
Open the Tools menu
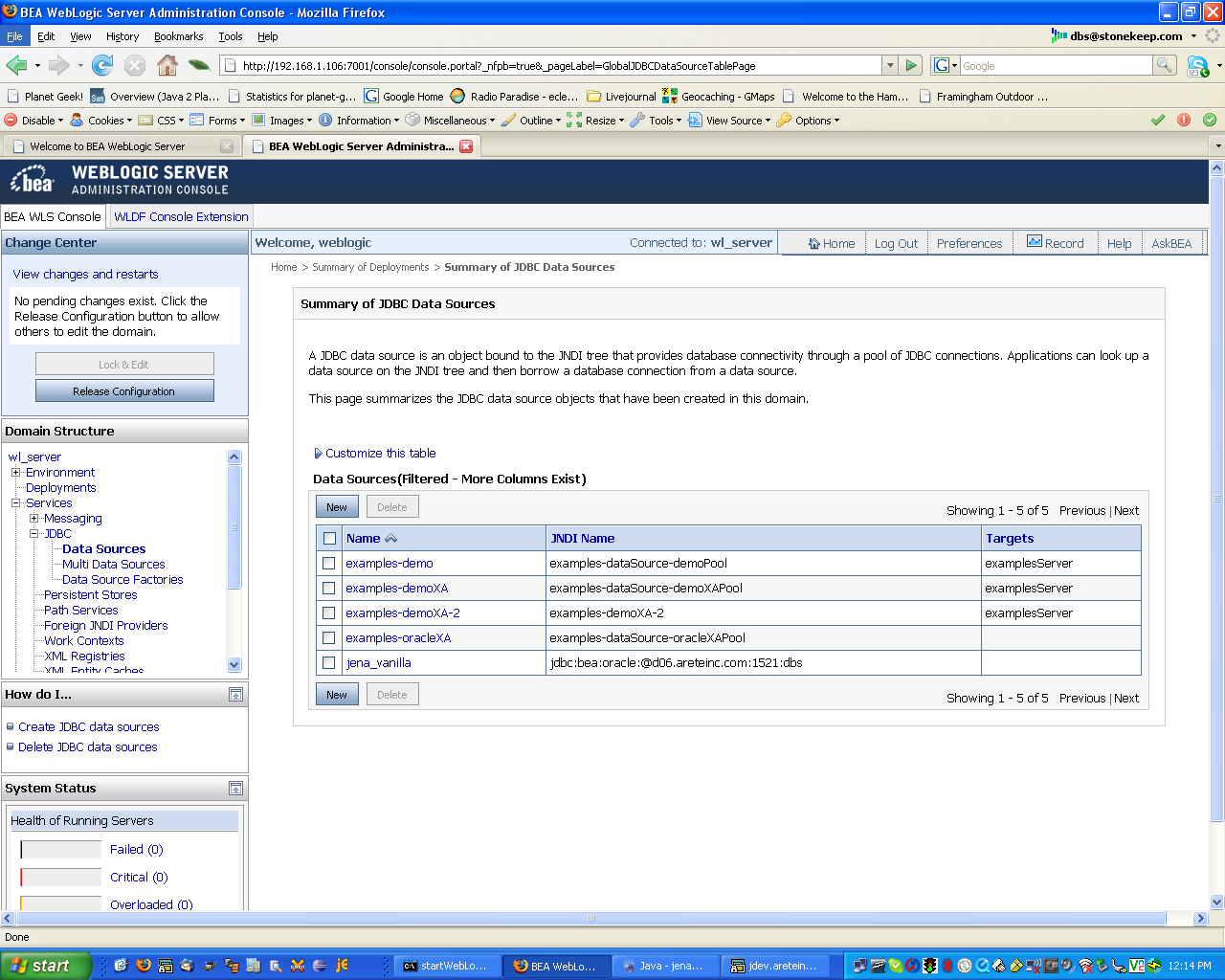tap(231, 36)
